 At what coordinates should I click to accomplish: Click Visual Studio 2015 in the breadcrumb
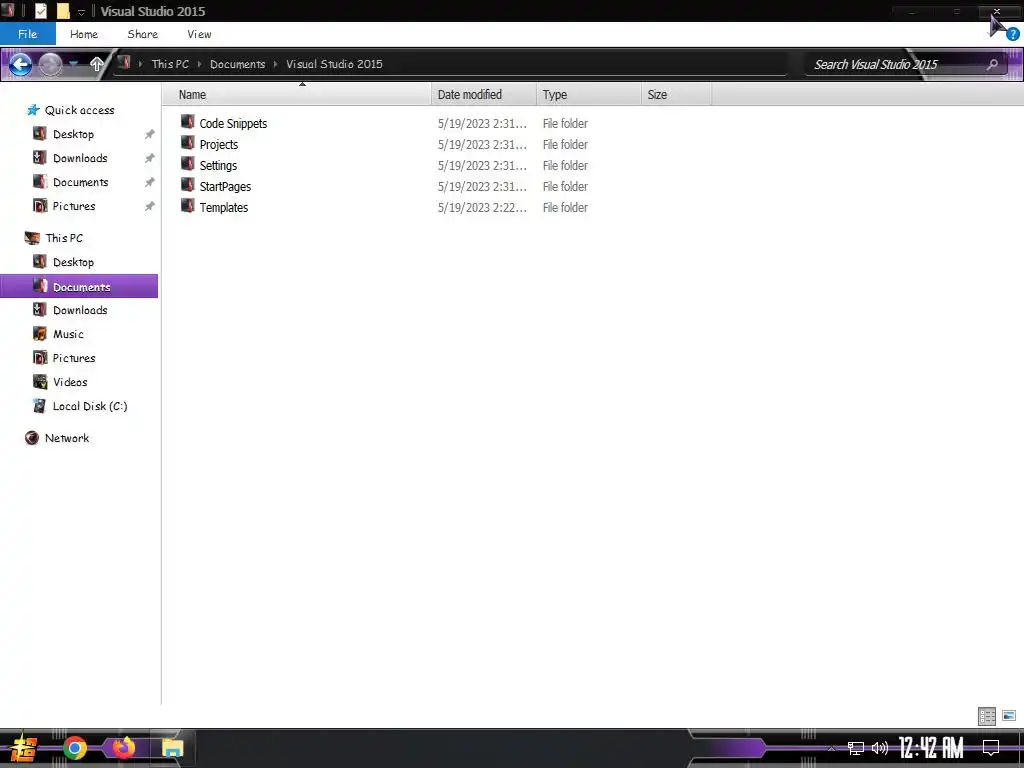coord(334,64)
